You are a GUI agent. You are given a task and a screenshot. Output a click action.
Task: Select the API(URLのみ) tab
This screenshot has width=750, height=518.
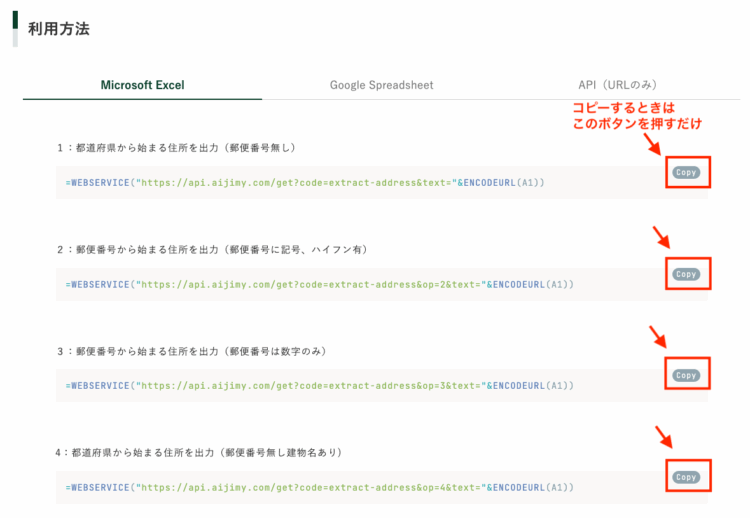pos(617,85)
